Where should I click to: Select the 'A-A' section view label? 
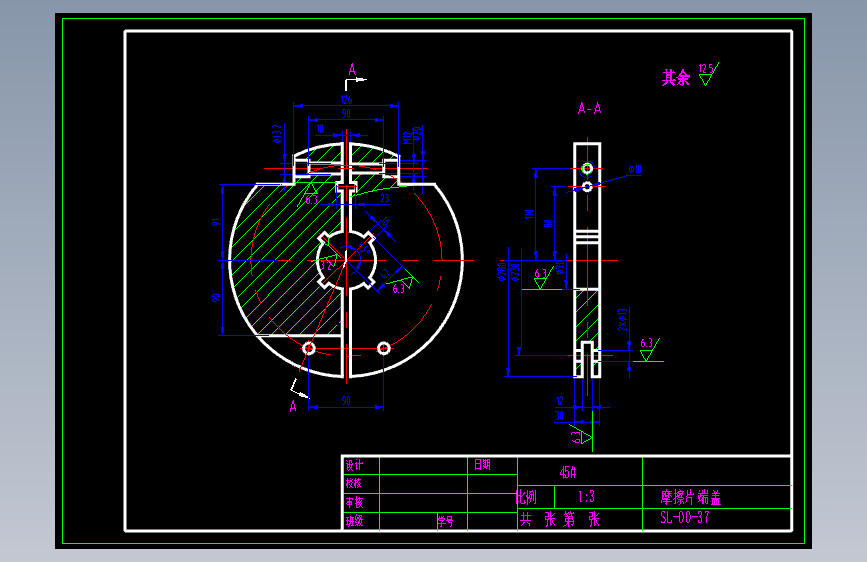(589, 108)
